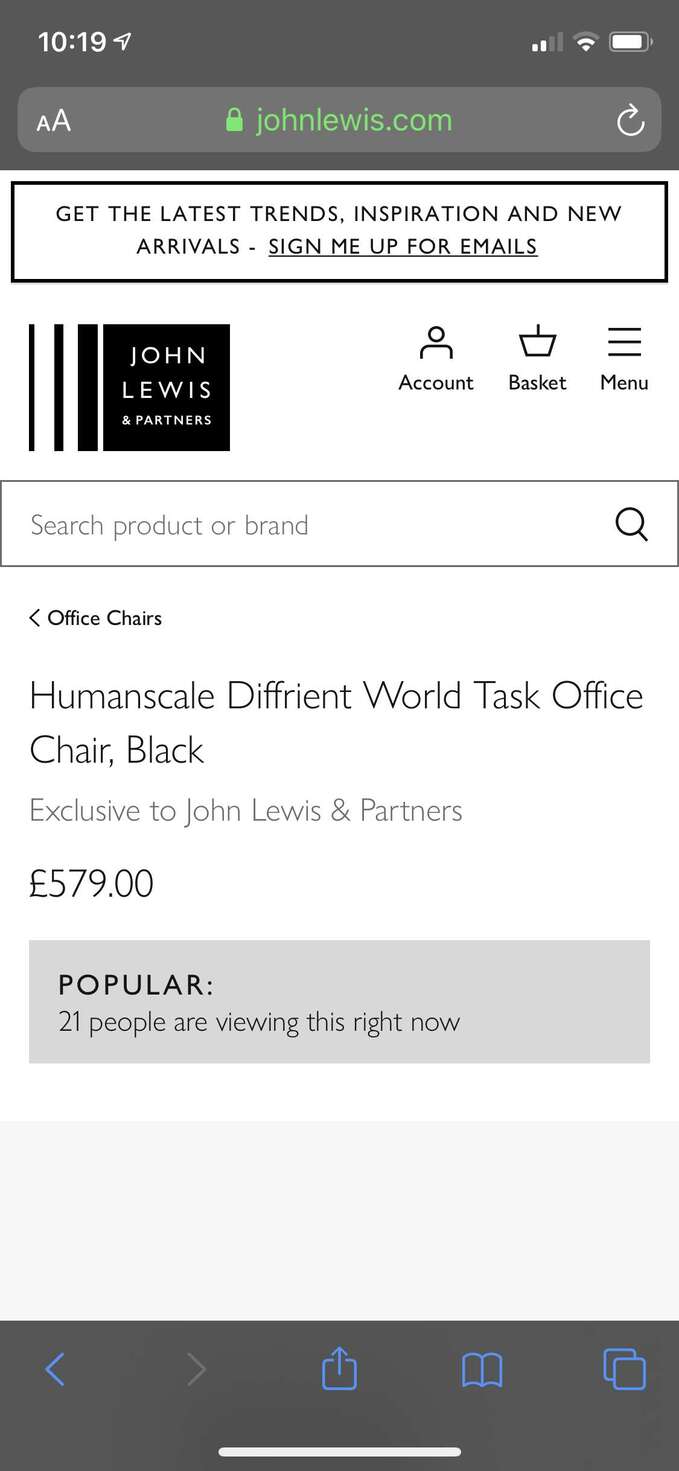
Task: Show open Safari tabs
Action: [624, 1369]
